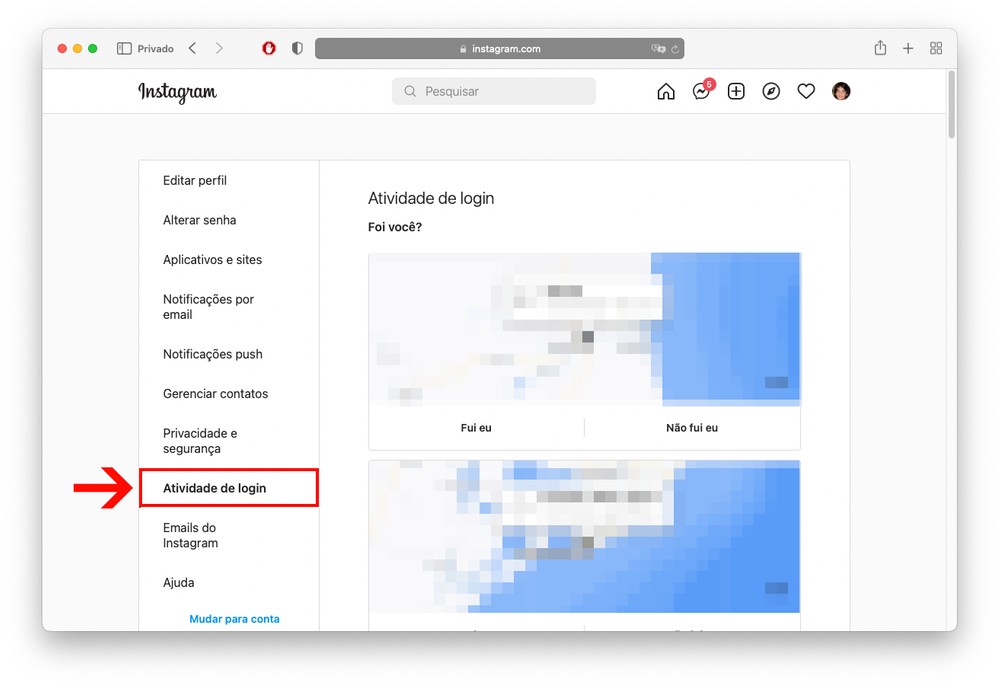Show Safari tab overview grid icon
The image size is (1000, 688).
coord(936,48)
